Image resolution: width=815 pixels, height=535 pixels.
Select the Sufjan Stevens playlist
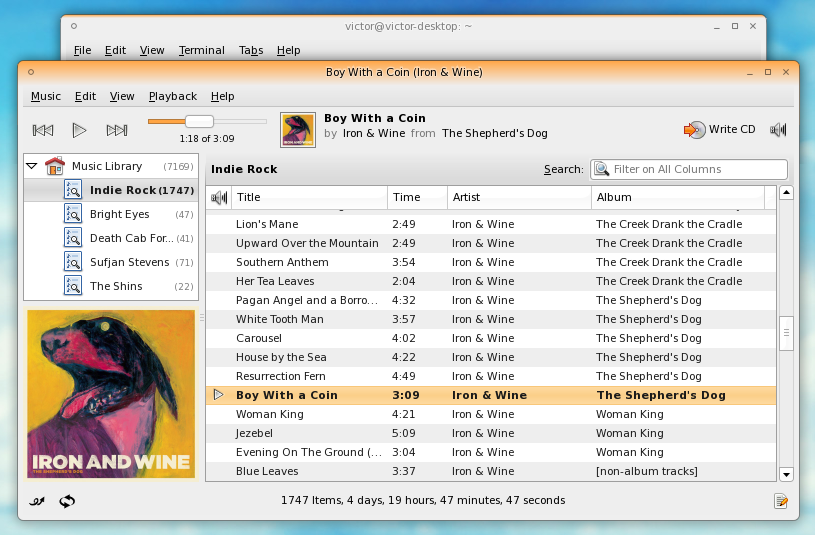click(x=111, y=262)
